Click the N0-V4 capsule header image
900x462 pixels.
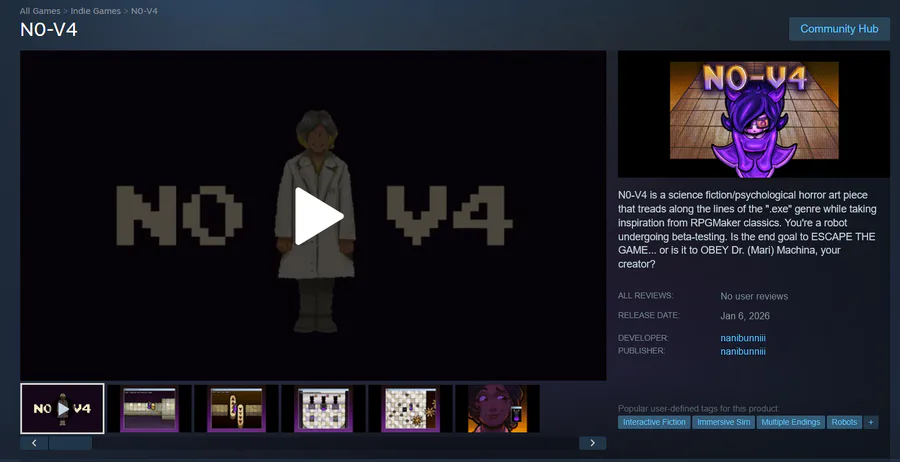coord(754,114)
